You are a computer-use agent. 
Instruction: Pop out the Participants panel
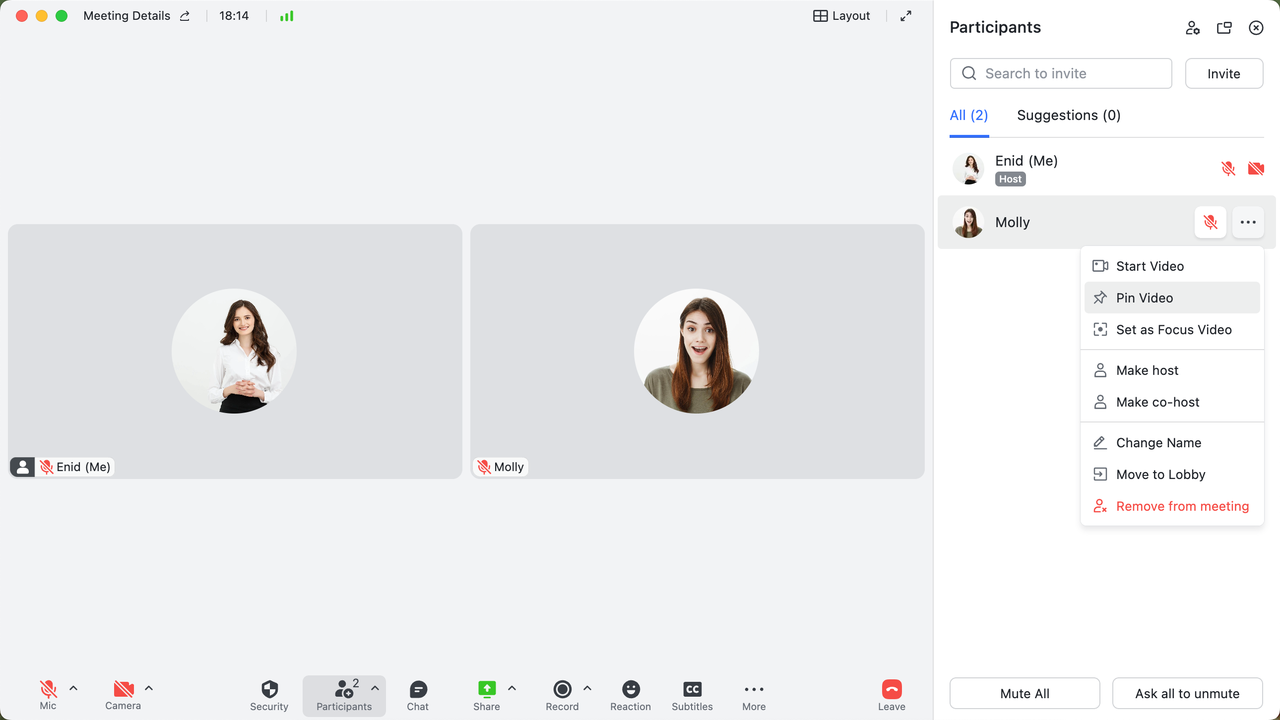point(1224,28)
